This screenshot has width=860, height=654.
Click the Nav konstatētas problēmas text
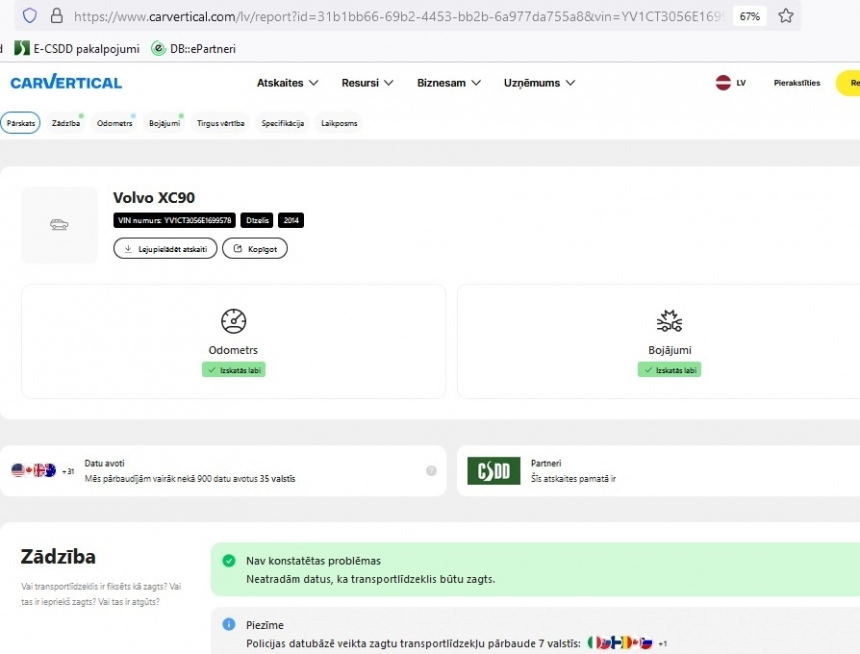coord(313,561)
